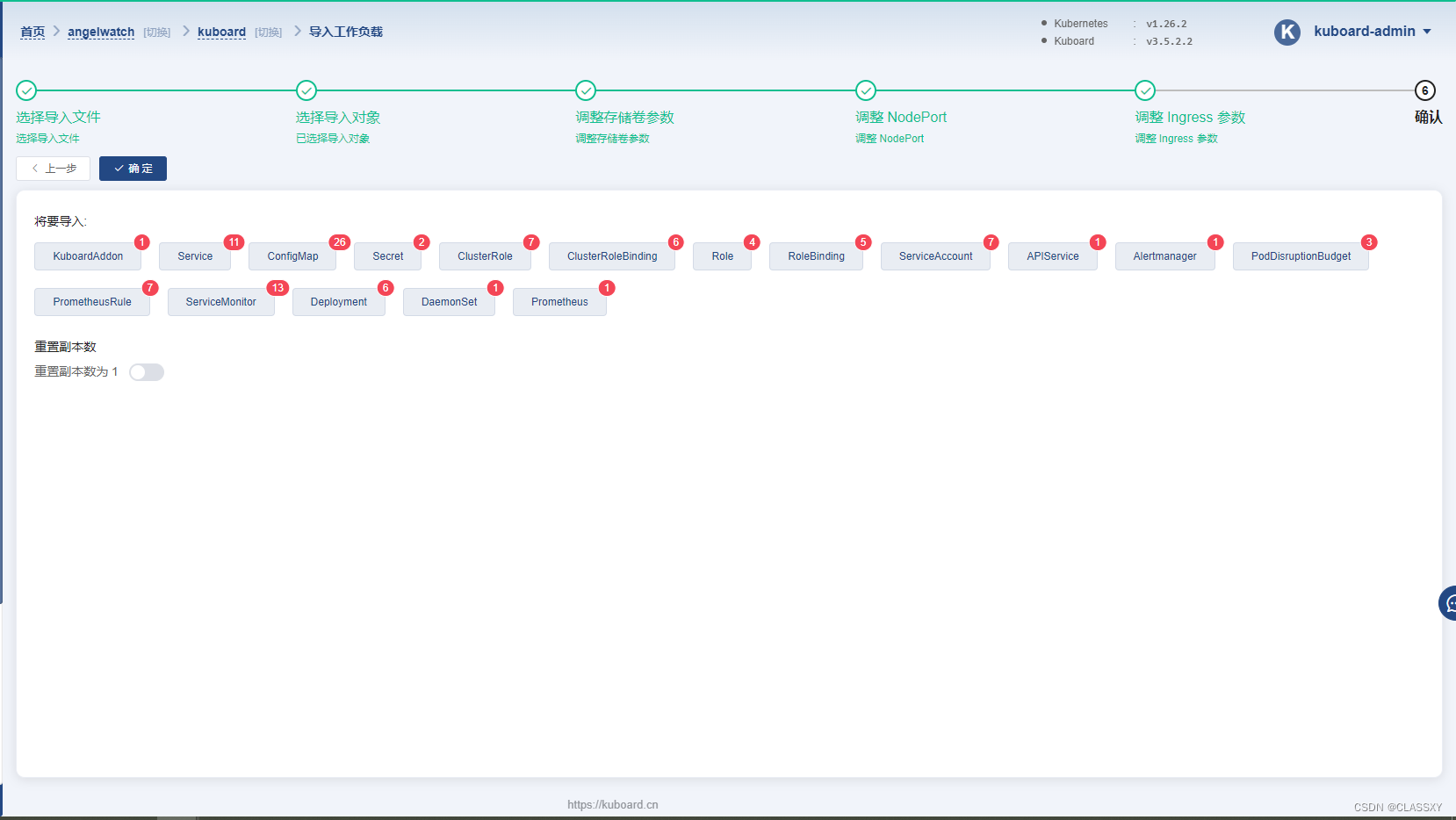Click the Secret resource tag
This screenshot has width=1456, height=820.
coord(387,256)
